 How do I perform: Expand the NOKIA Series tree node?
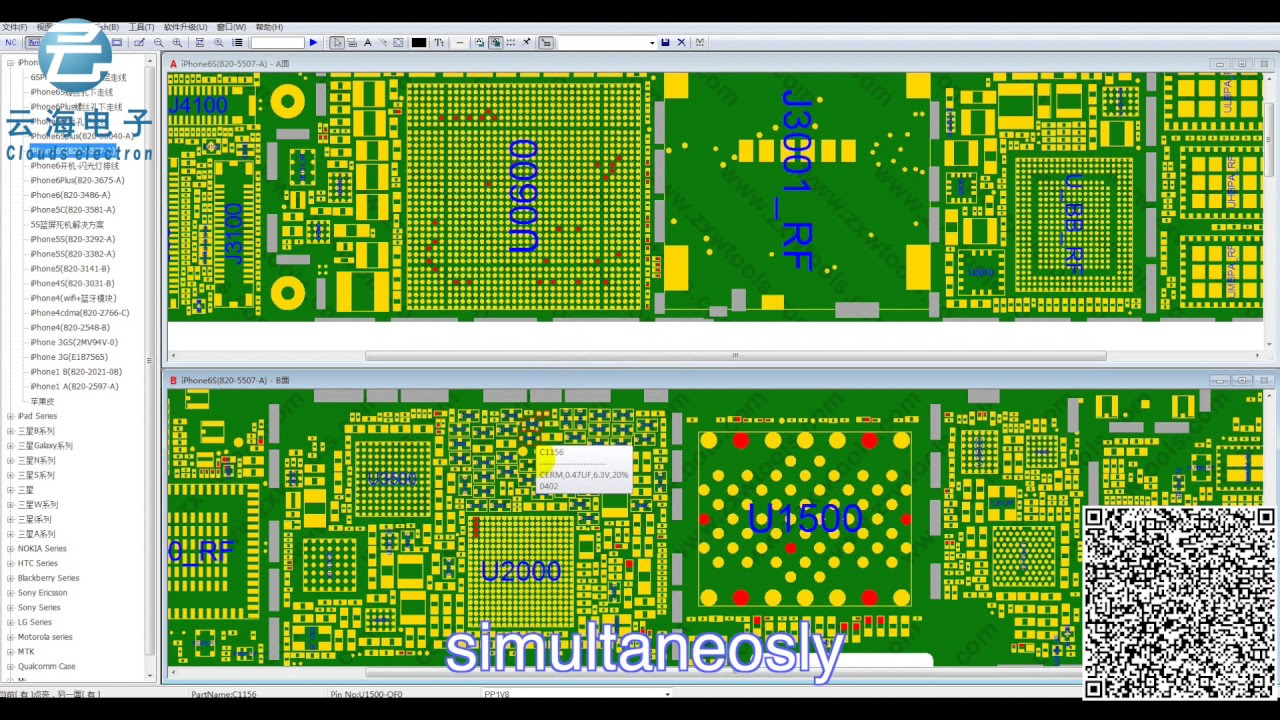[10, 549]
